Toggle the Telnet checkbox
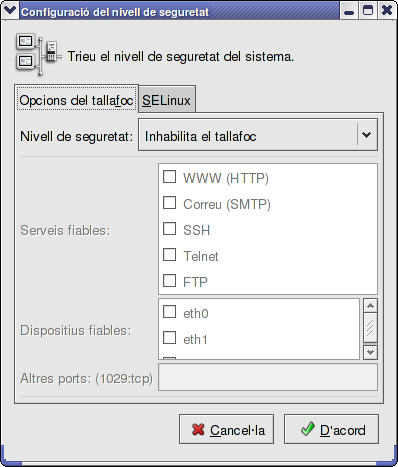 [169, 255]
